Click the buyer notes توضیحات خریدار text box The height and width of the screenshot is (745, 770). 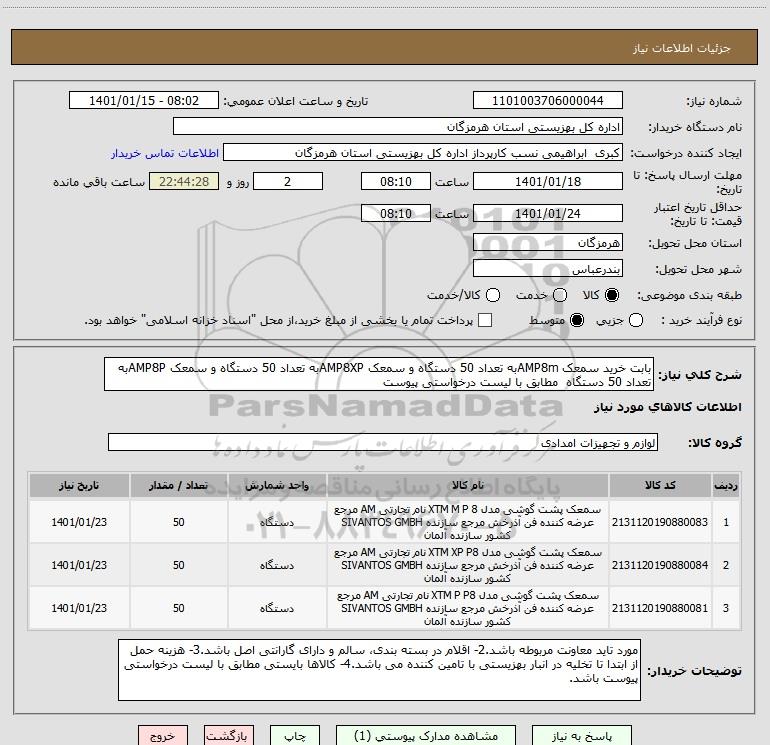pyautogui.click(x=379, y=670)
